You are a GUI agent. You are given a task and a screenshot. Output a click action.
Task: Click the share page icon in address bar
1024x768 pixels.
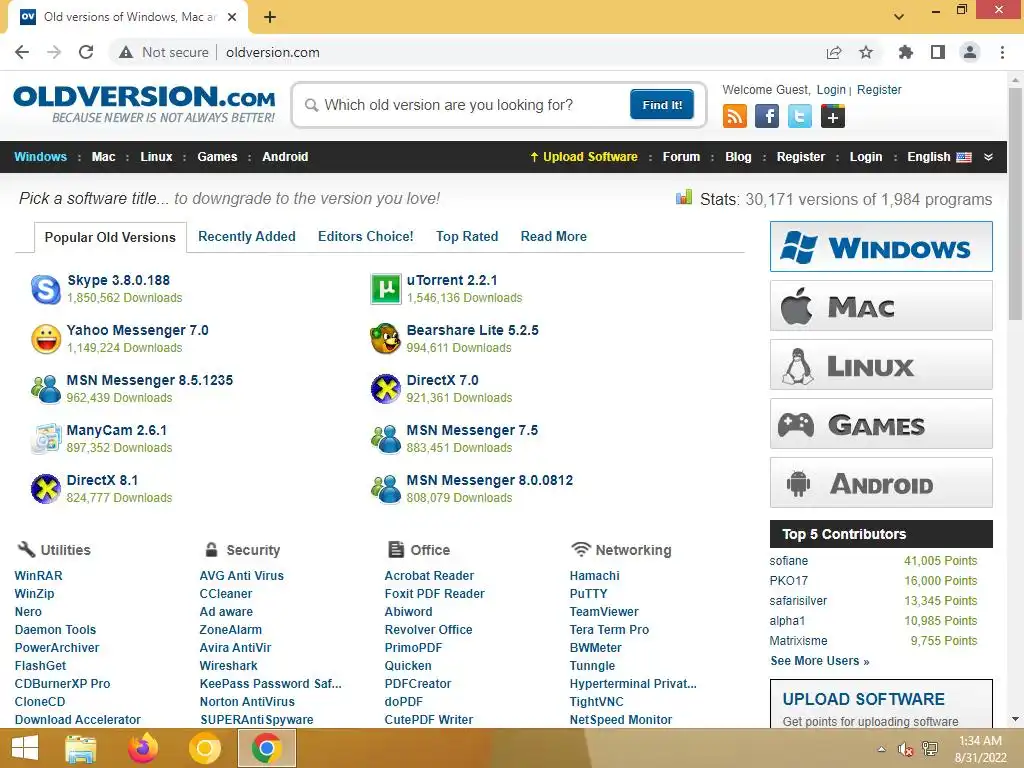[x=834, y=52]
